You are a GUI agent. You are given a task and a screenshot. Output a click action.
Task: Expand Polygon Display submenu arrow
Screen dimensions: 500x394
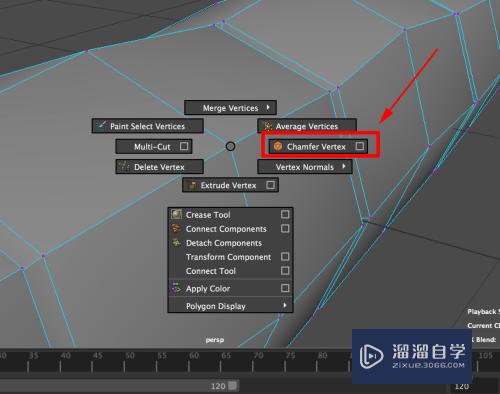[285, 305]
